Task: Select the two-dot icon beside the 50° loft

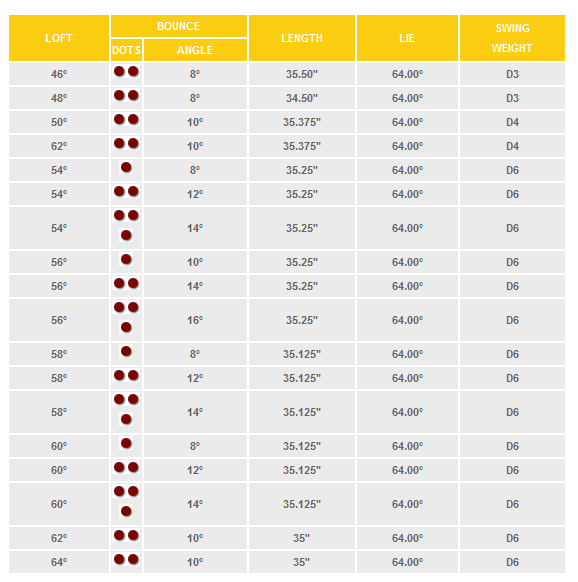Action: (126, 120)
